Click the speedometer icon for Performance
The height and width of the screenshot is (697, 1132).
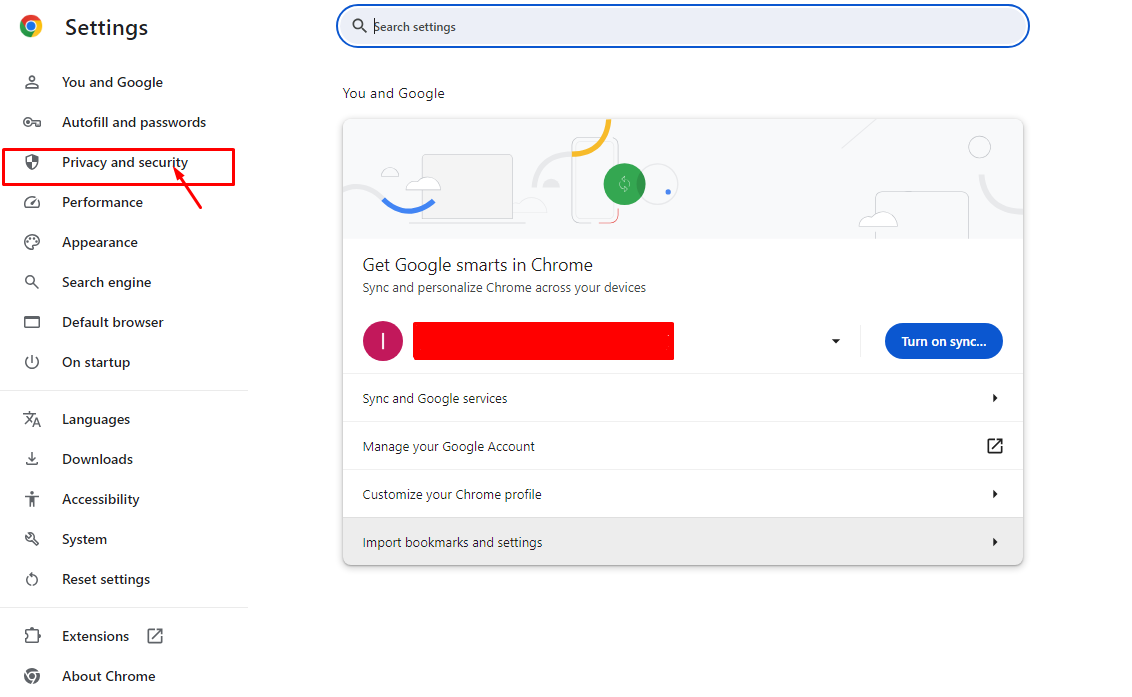[x=32, y=202]
